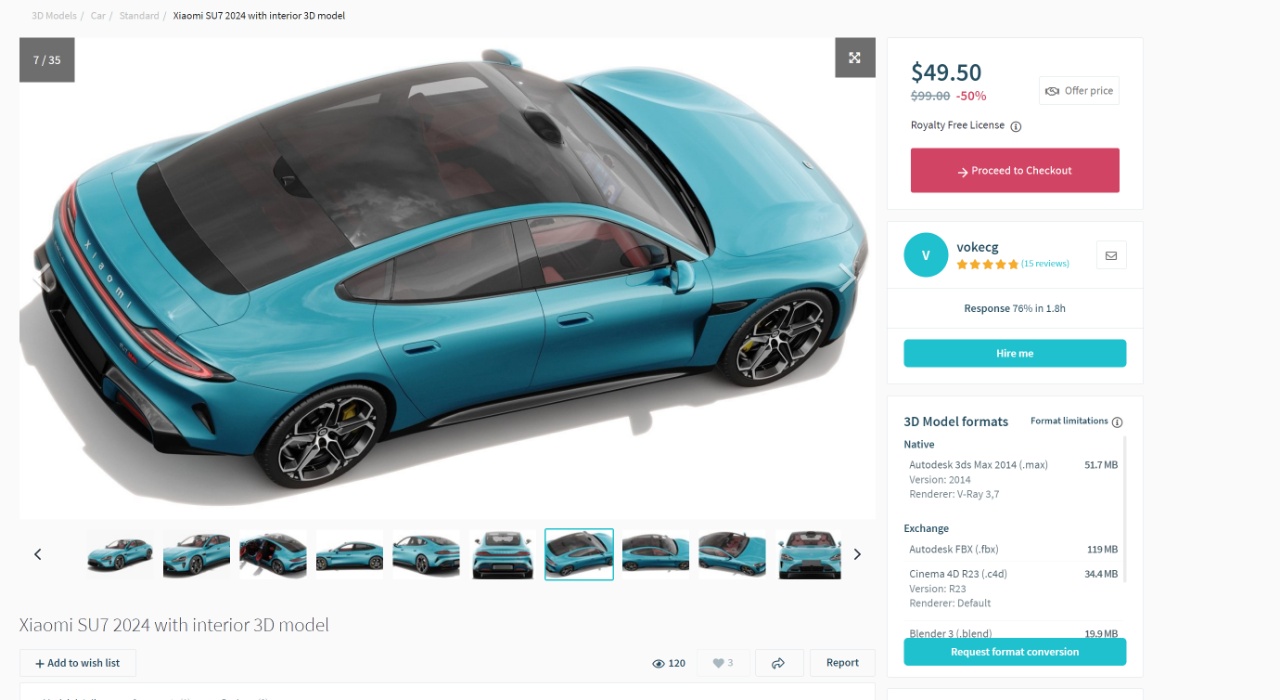Click the Royalty Free License info icon

click(x=1015, y=126)
